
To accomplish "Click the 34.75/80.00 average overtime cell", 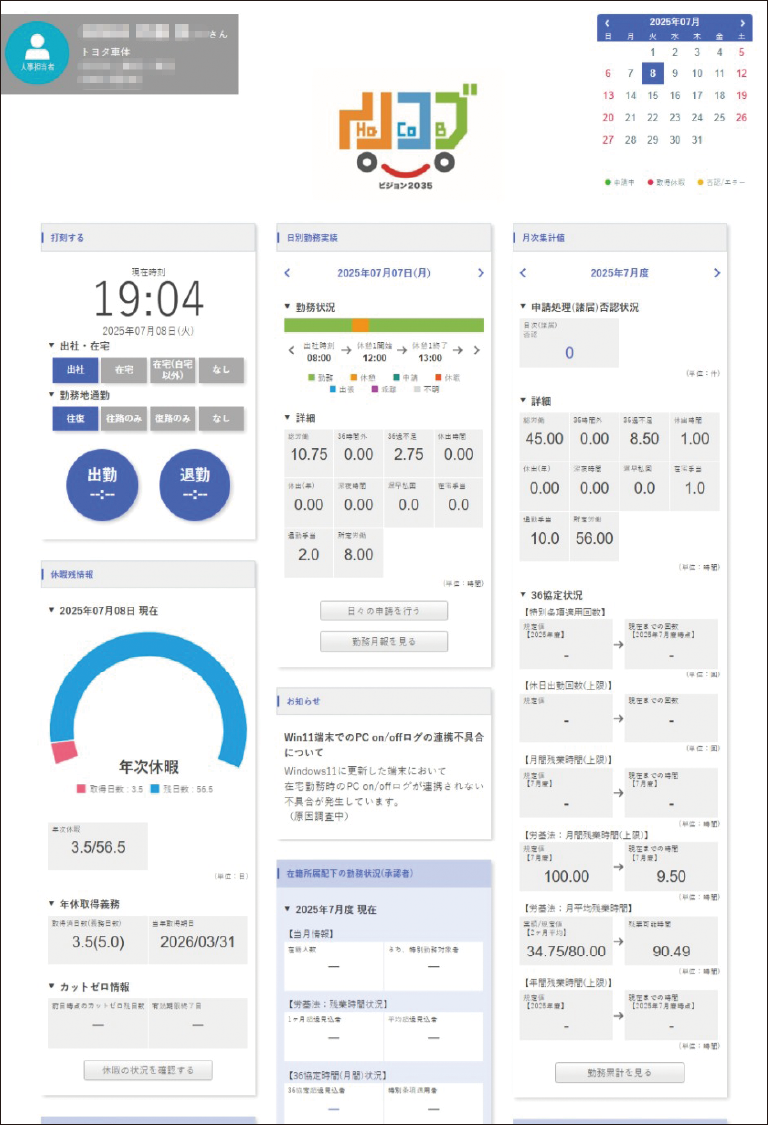I will tap(566, 941).
